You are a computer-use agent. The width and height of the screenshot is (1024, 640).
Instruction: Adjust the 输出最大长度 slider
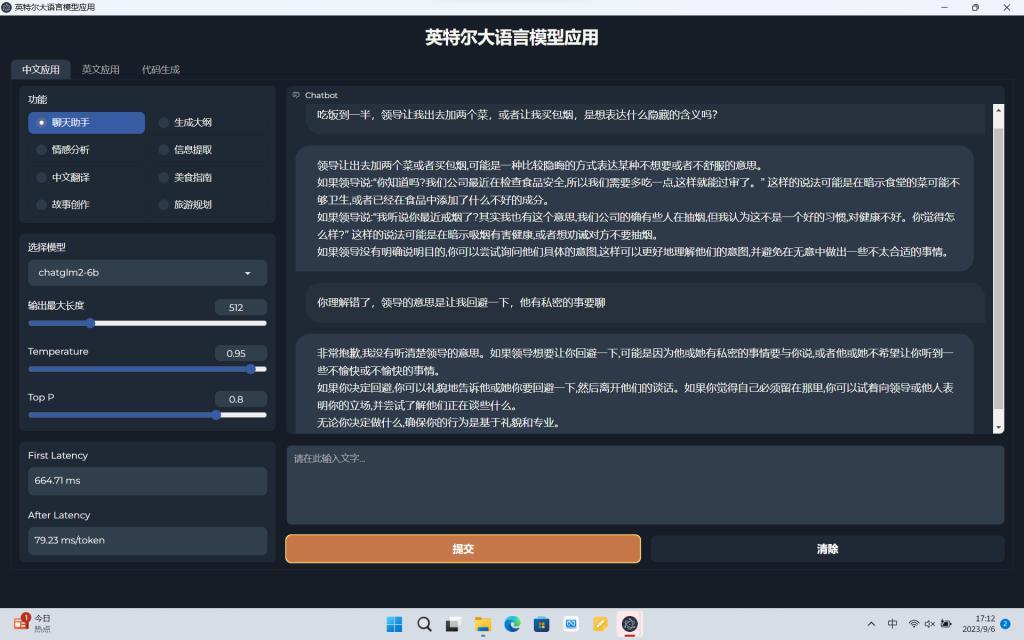pos(147,323)
